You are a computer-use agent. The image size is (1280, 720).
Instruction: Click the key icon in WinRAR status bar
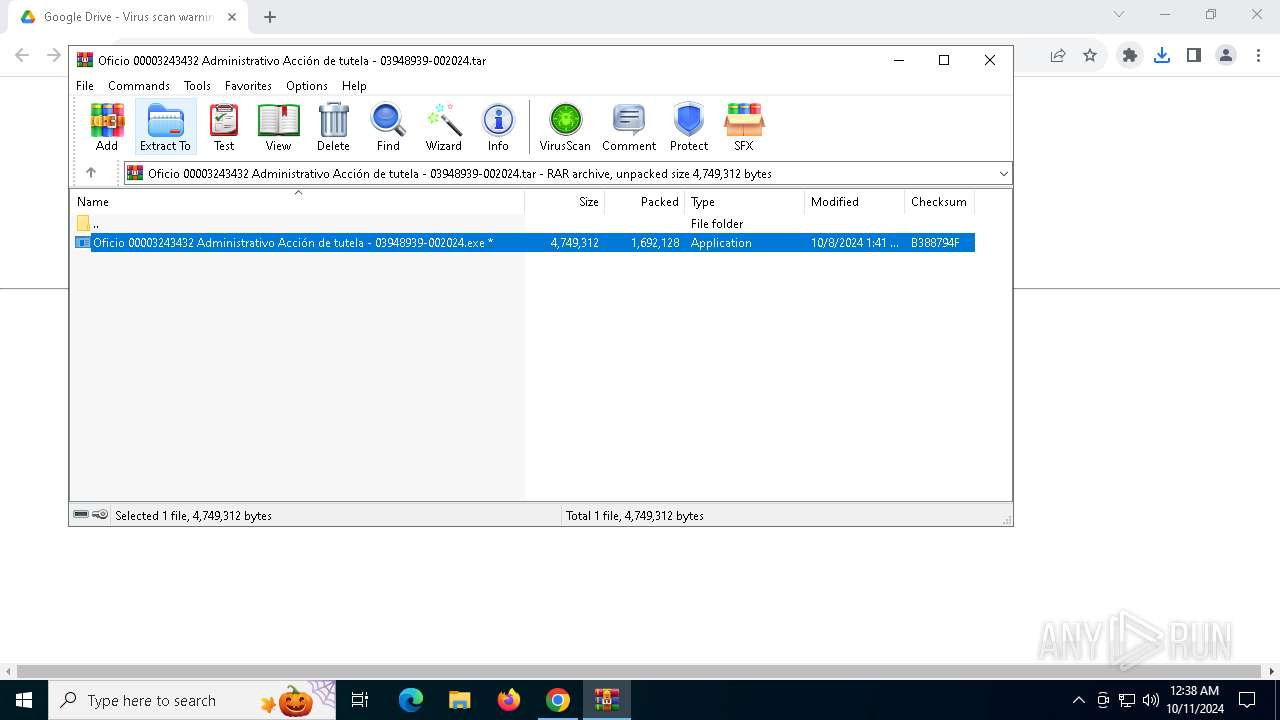(x=100, y=515)
